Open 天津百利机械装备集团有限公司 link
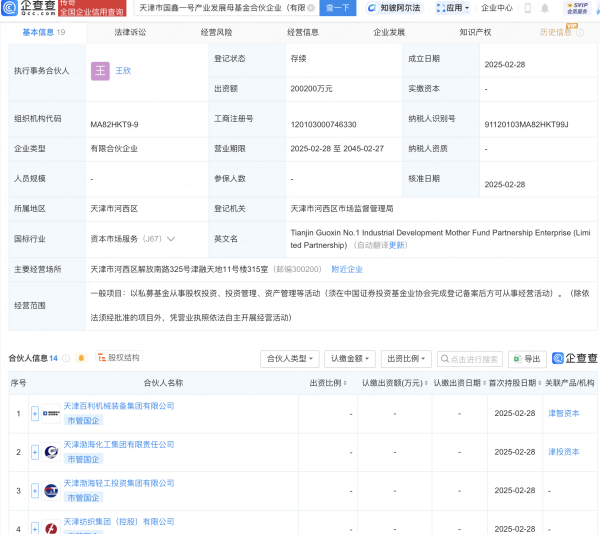This screenshot has width=600, height=534. click(119, 406)
